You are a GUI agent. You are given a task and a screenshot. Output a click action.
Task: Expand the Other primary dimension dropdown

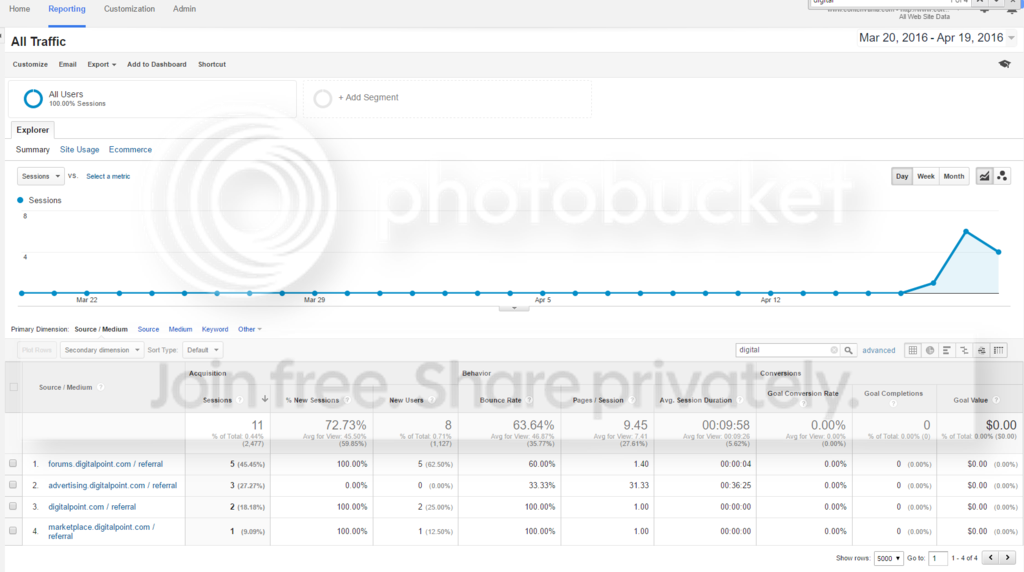tap(249, 329)
